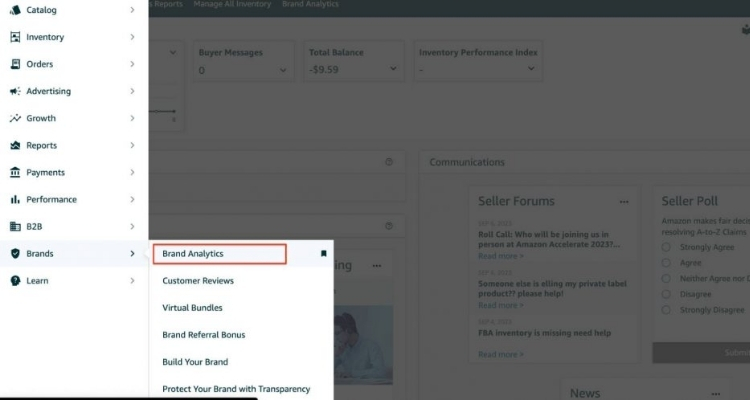Expand Buyer Messages dropdown arrow
Image resolution: width=750 pixels, height=400 pixels.
tap(283, 70)
